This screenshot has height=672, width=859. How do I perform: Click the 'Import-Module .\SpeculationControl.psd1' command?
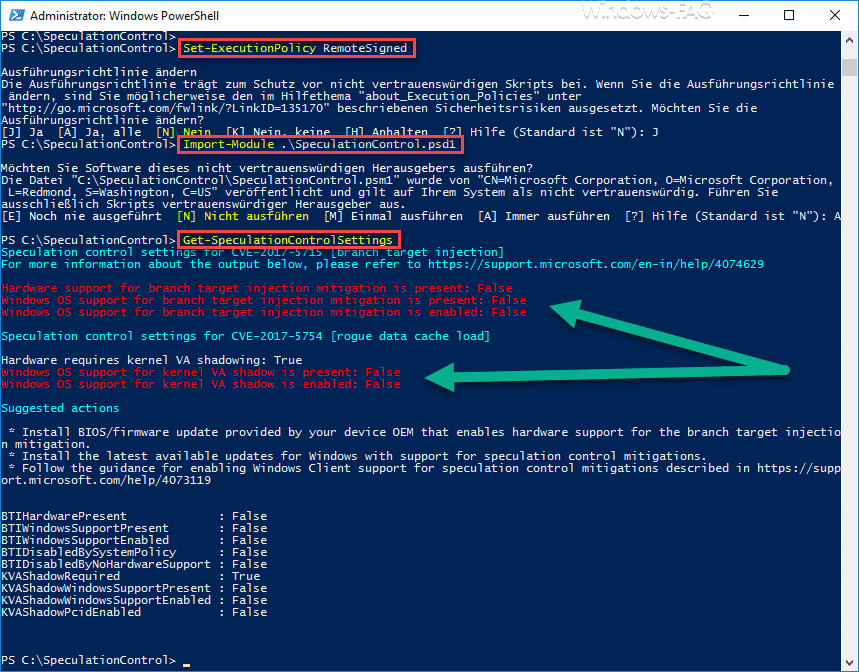point(319,145)
